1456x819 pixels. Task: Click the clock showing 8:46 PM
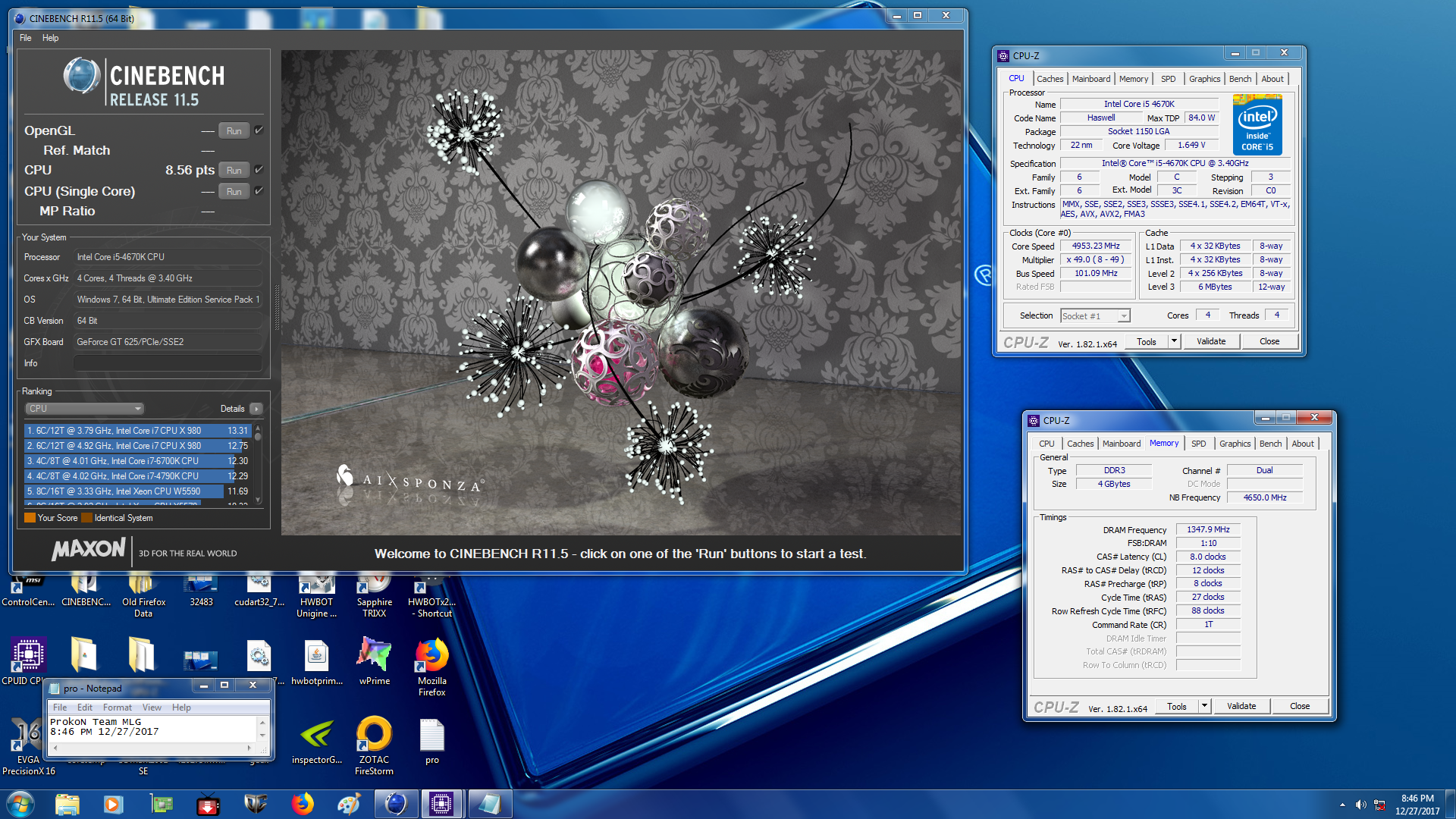click(1417, 799)
